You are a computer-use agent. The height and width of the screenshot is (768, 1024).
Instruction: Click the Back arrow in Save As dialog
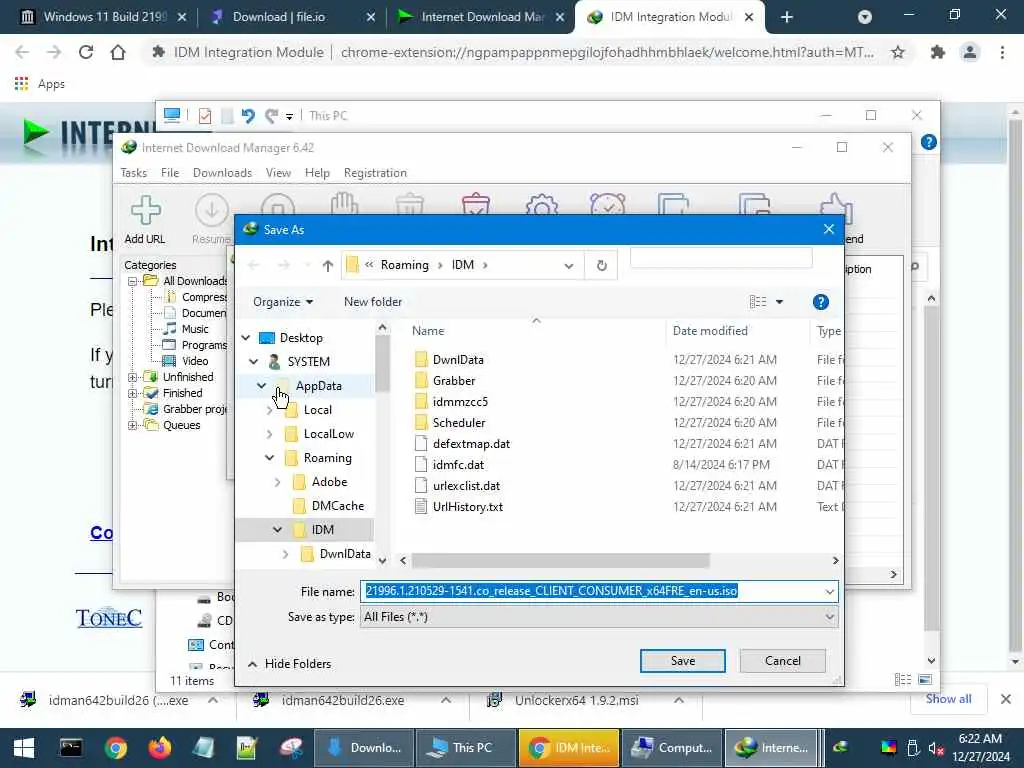pyautogui.click(x=254, y=265)
